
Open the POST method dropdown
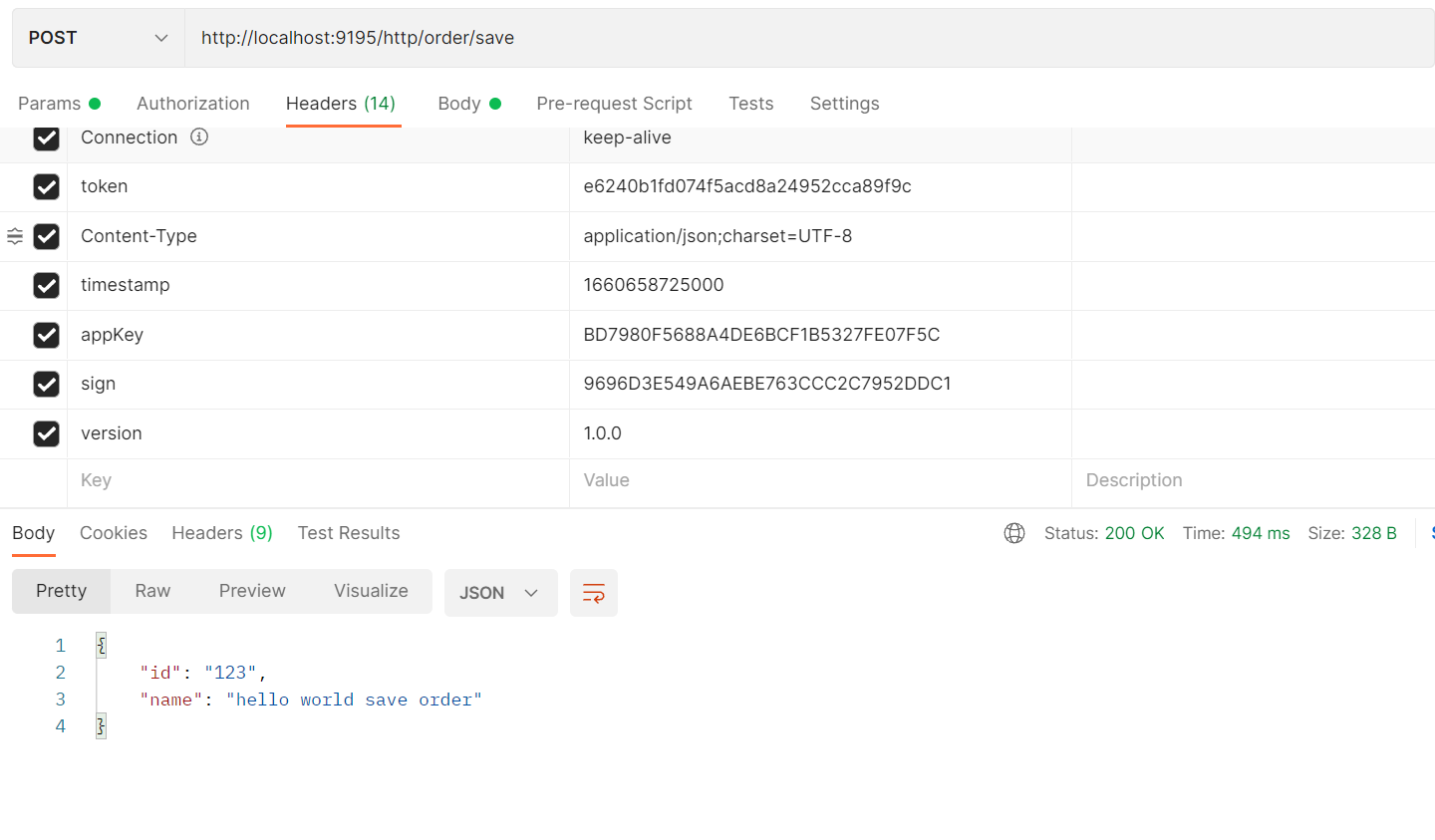pyautogui.click(x=98, y=38)
